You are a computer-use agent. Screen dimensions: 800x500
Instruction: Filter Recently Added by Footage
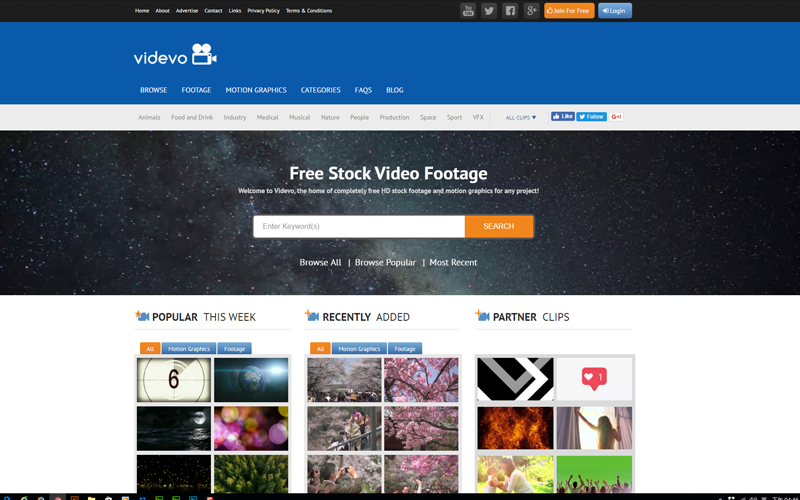click(405, 349)
